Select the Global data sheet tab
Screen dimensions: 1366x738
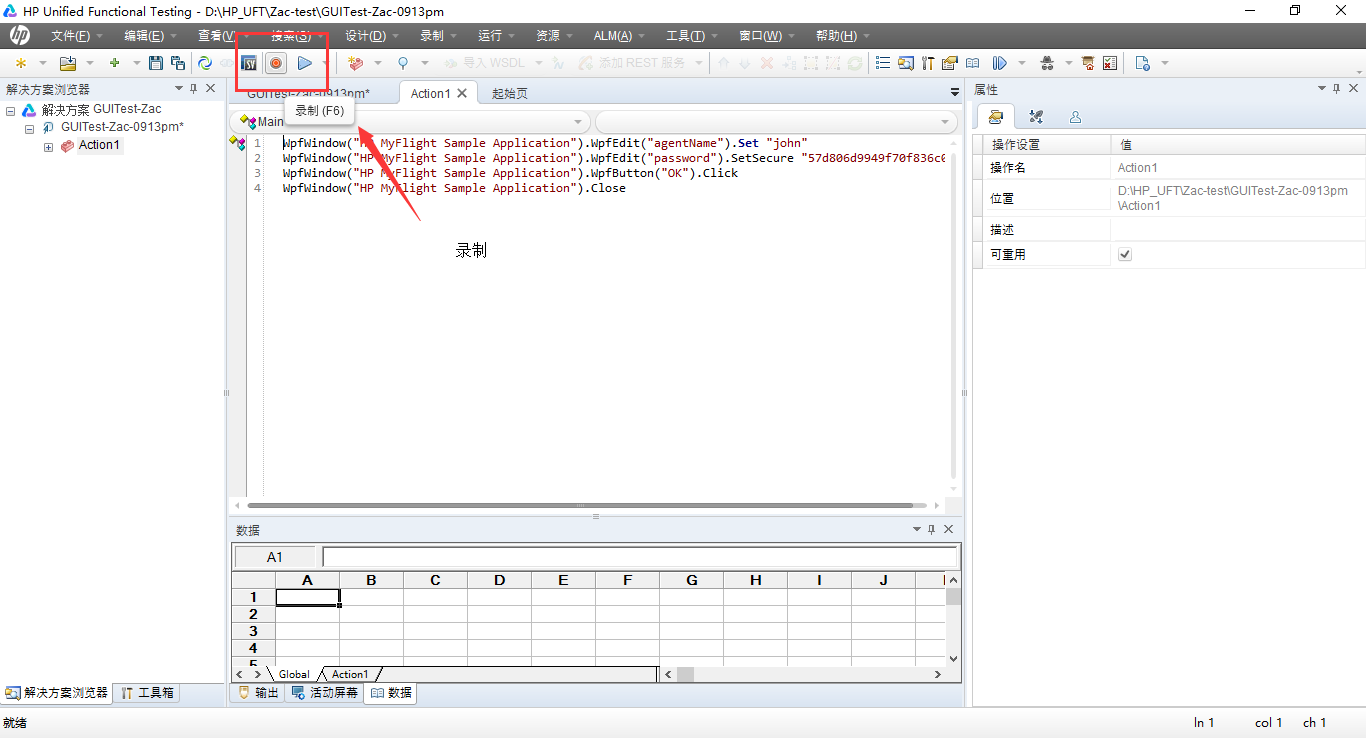pyautogui.click(x=294, y=674)
